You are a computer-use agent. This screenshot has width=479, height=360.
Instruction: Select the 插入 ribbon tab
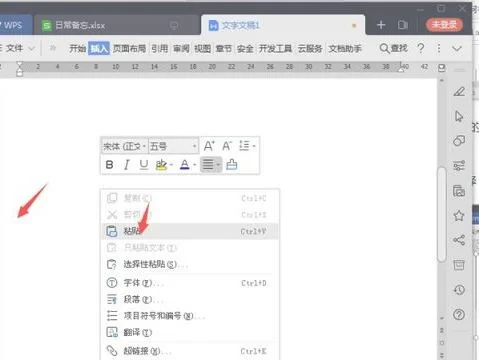99,49
